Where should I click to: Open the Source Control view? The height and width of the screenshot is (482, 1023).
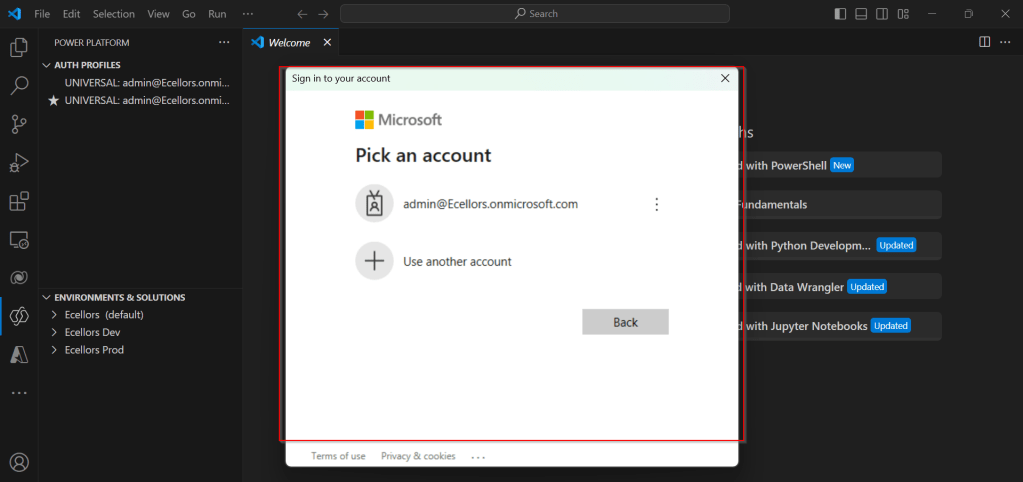tap(19, 124)
